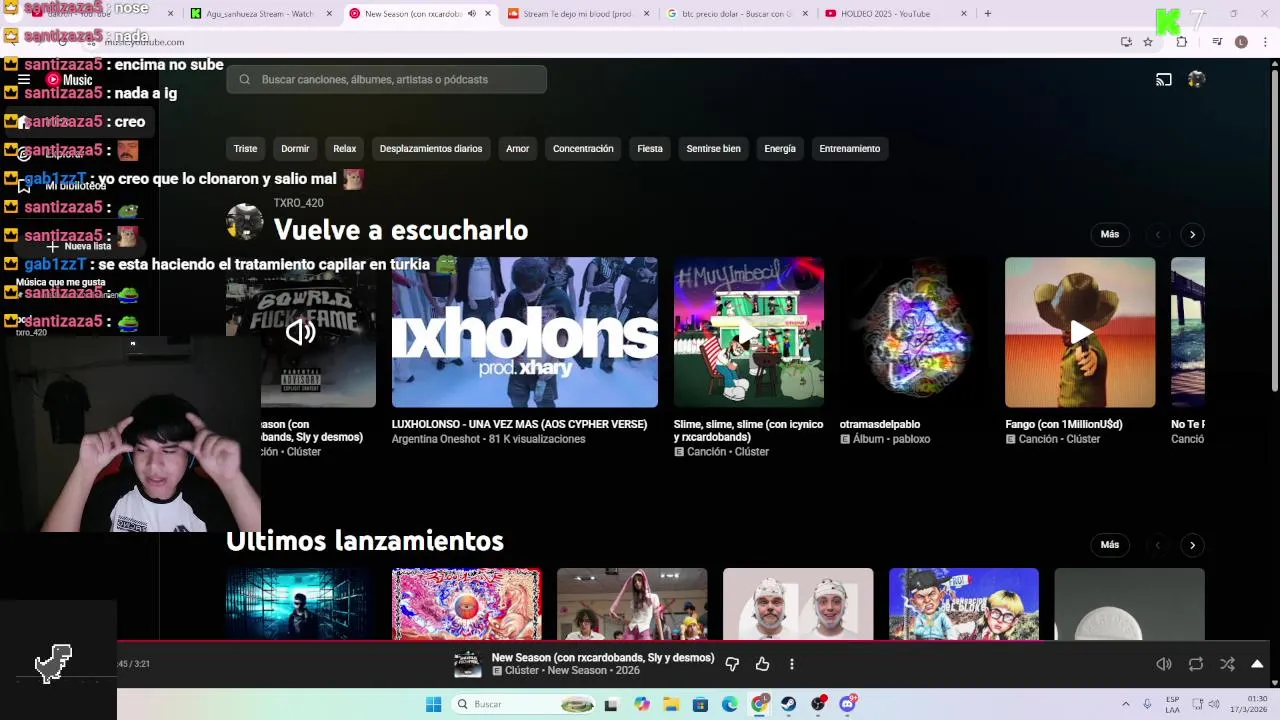
Task: Play Fango cowboy hat thumbnail
Action: [x=1080, y=332]
